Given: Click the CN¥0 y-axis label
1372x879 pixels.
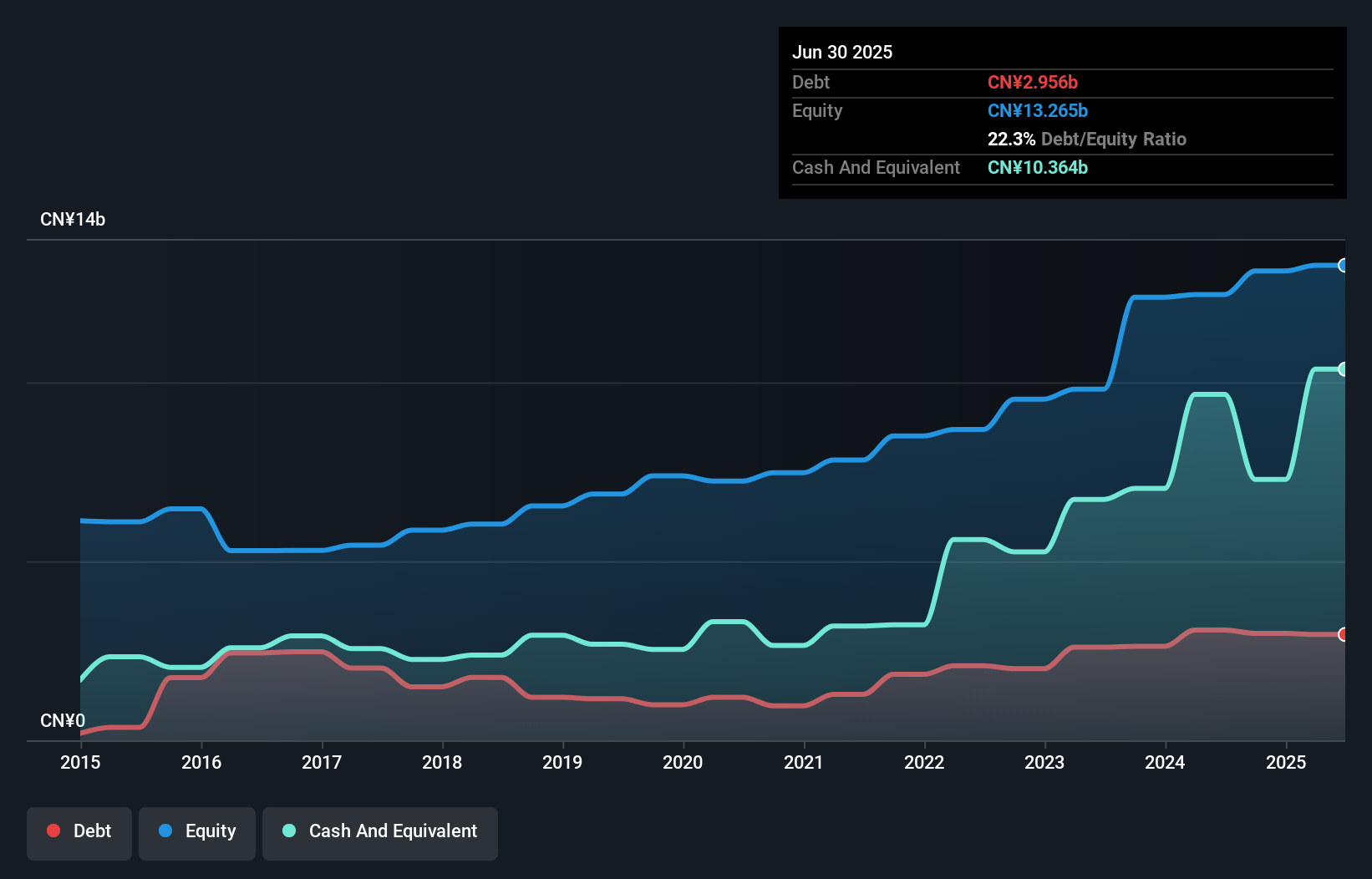Looking at the screenshot, I should point(63,720).
